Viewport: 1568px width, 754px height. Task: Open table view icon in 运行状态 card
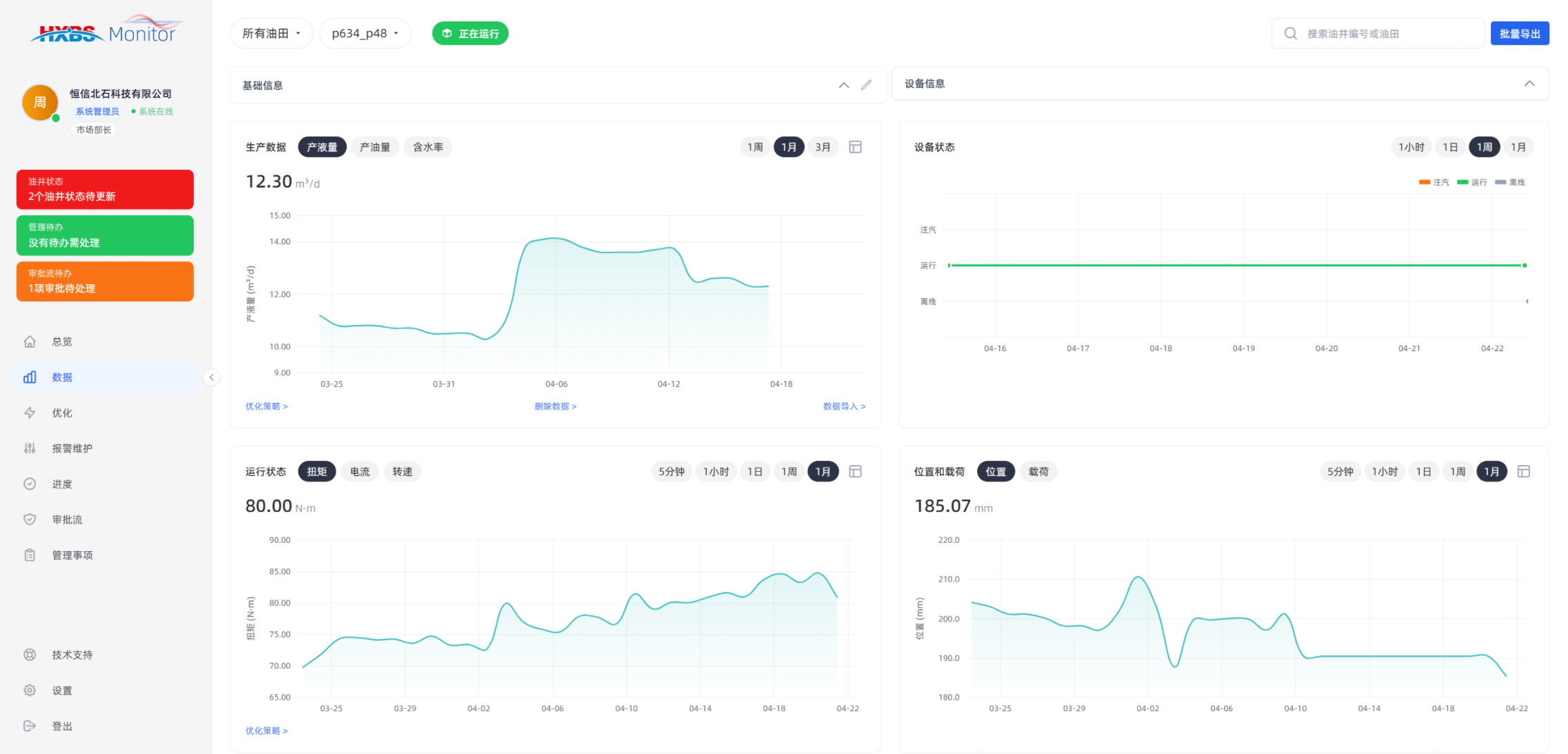click(x=855, y=471)
